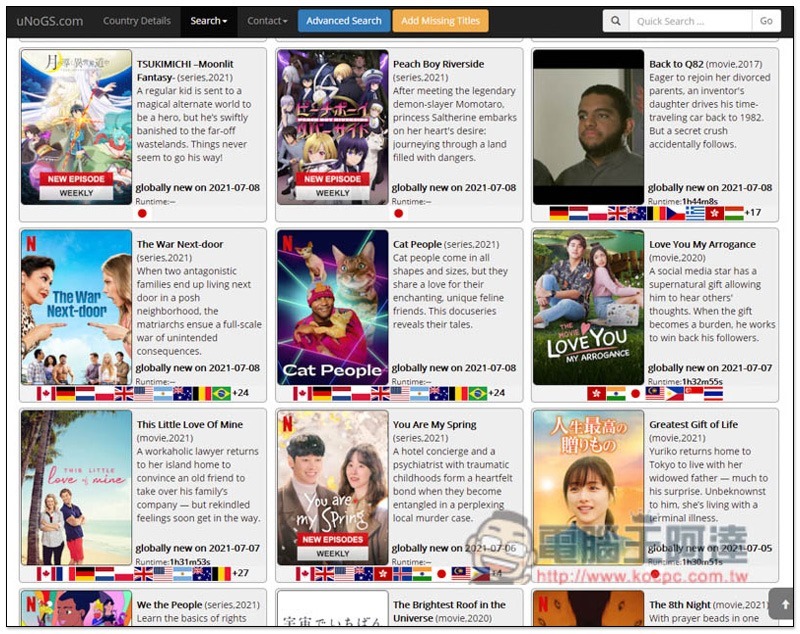Click Hong Kong flag under Love You My Arrogance
This screenshot has width=800, height=634.
point(596,393)
